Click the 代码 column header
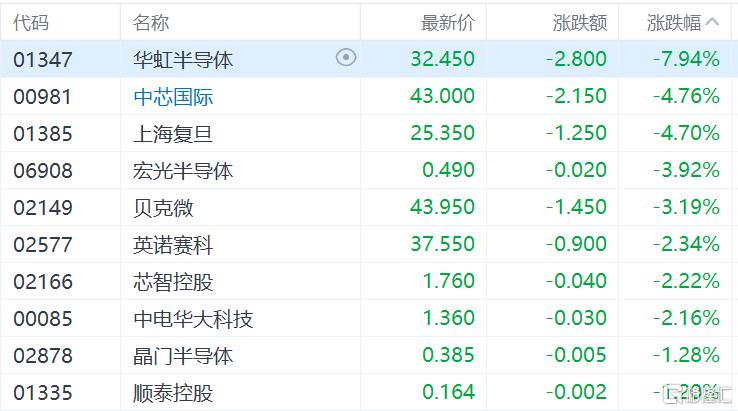 click(x=31, y=22)
